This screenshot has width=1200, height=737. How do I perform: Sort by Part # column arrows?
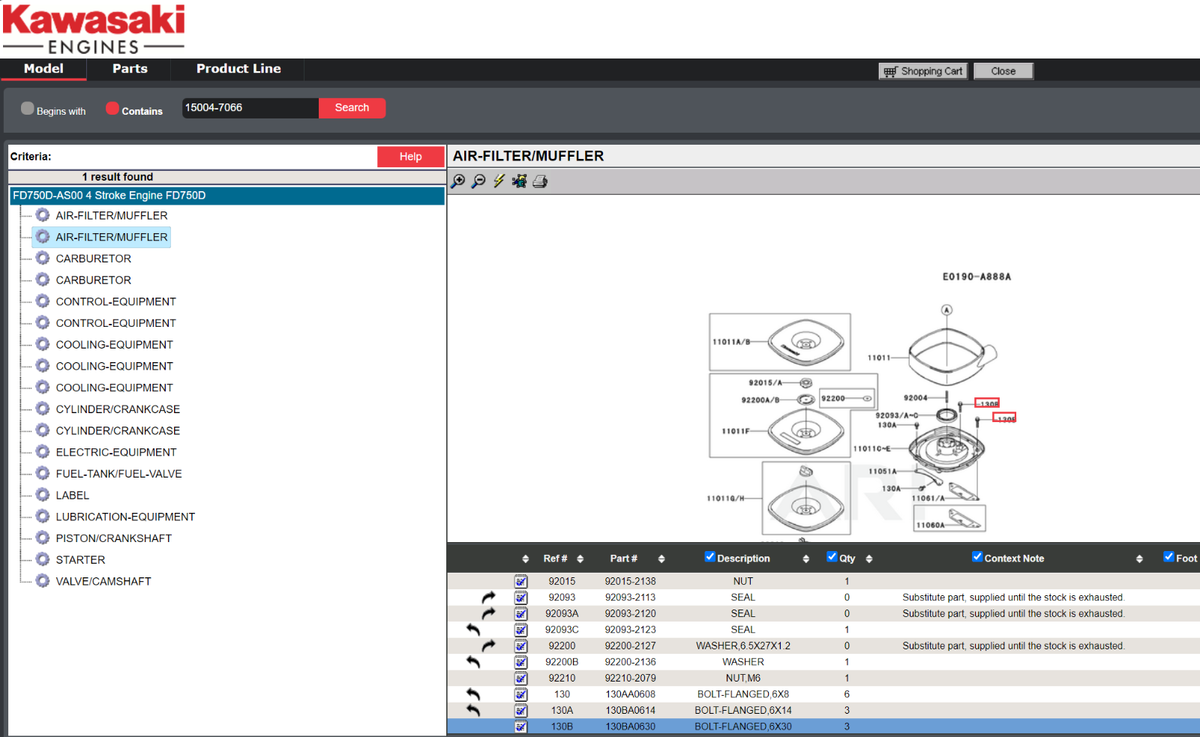pyautogui.click(x=661, y=559)
